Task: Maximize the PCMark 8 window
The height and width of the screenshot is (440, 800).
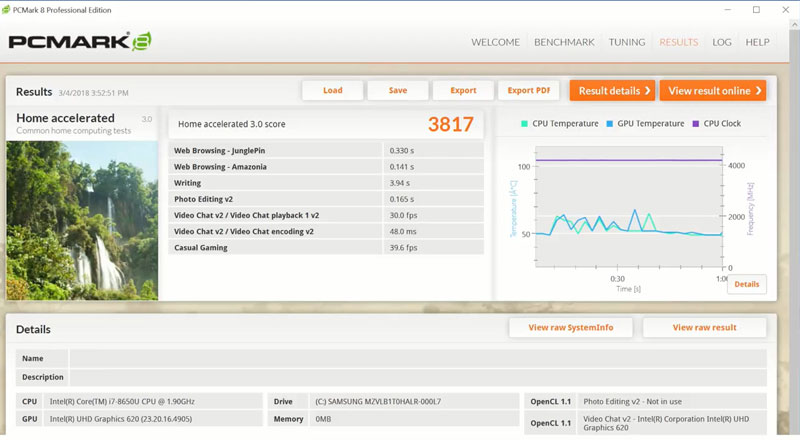Action: [756, 10]
